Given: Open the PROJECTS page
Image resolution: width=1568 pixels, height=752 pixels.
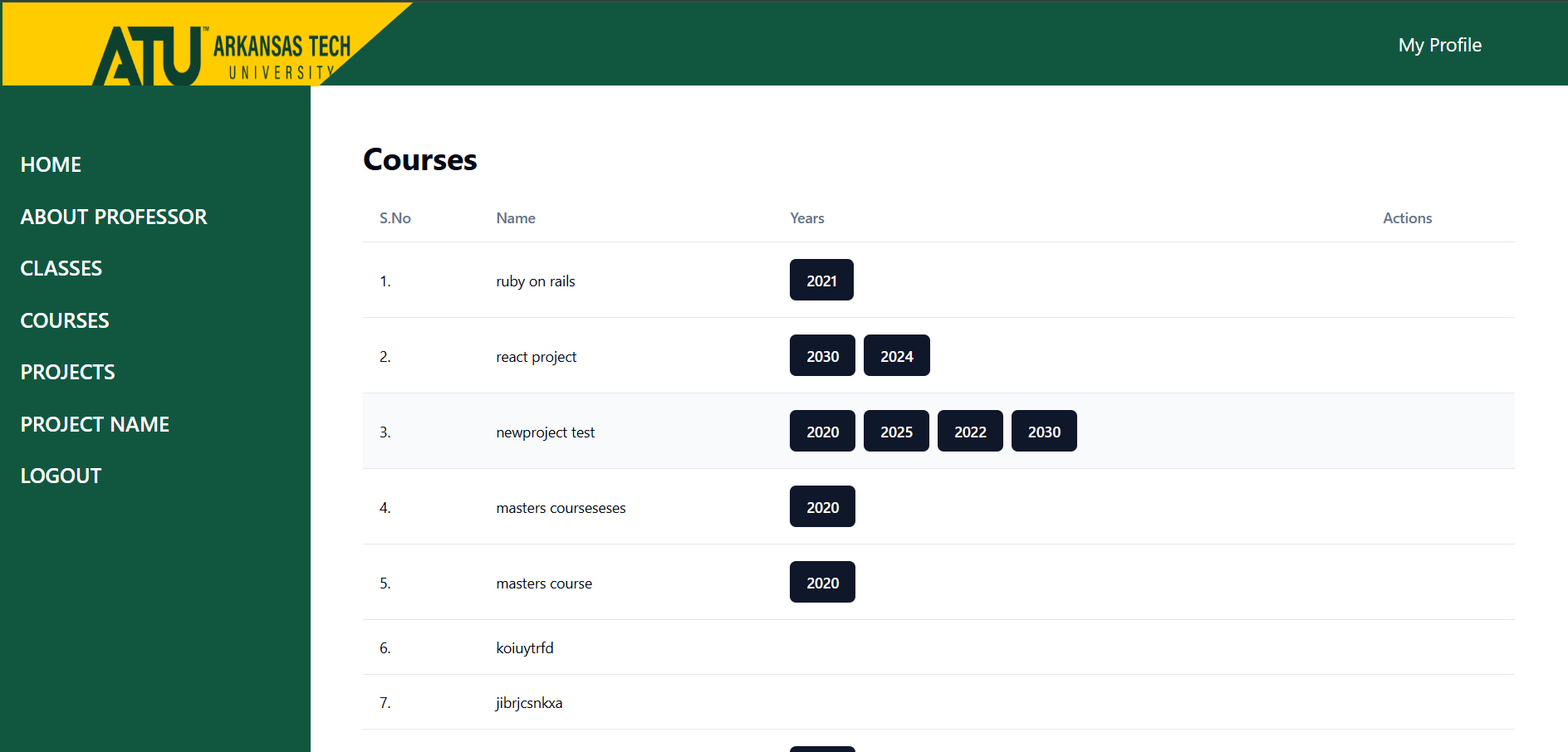Looking at the screenshot, I should (67, 372).
